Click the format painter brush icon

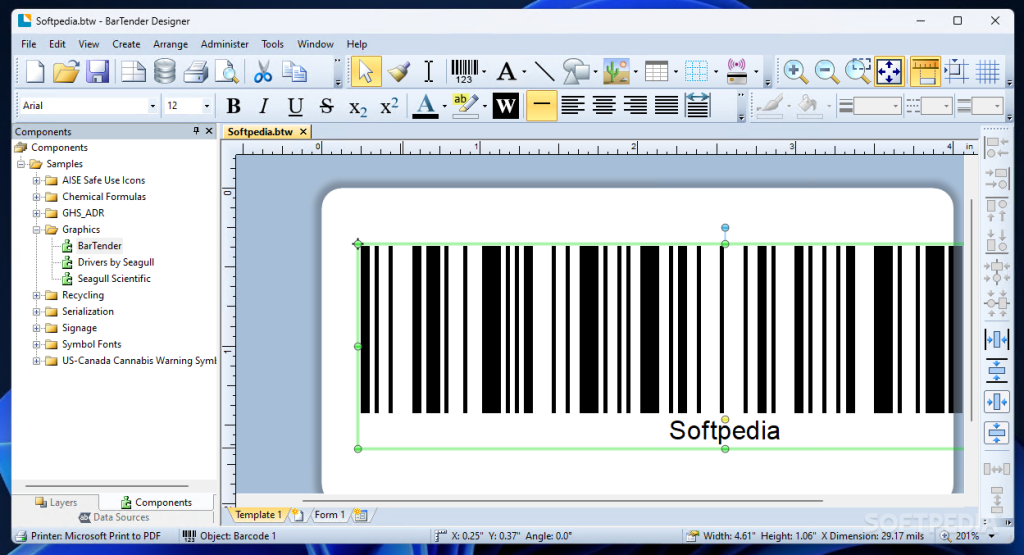398,71
